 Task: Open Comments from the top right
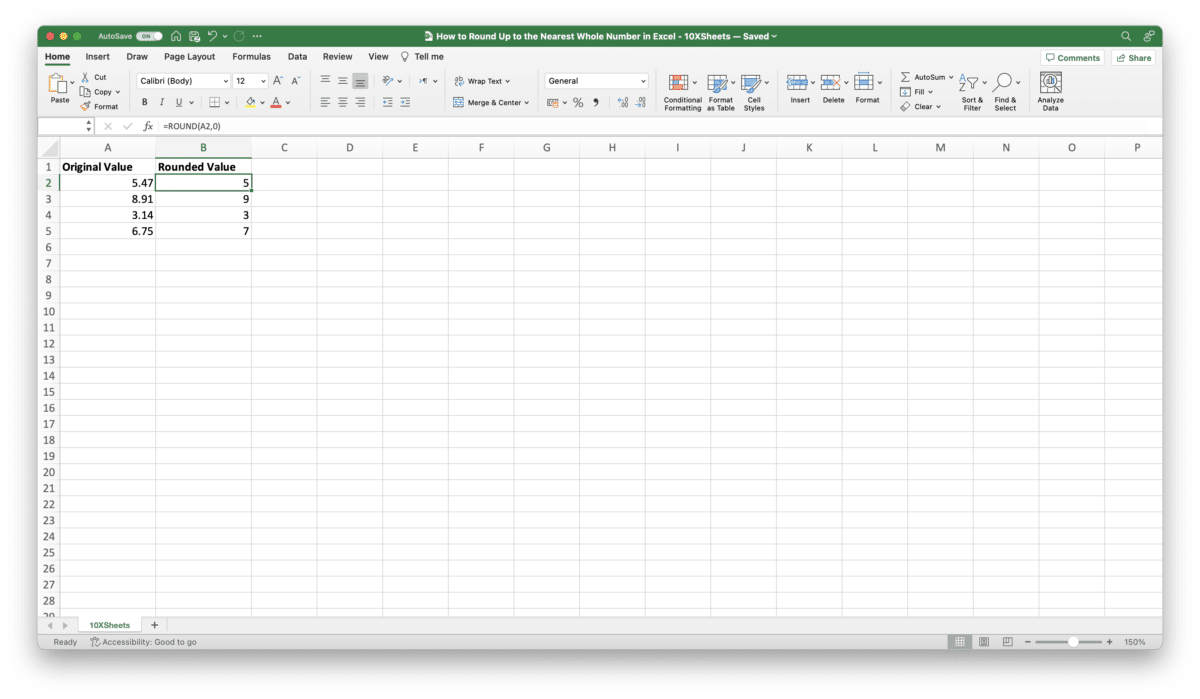tap(1072, 57)
